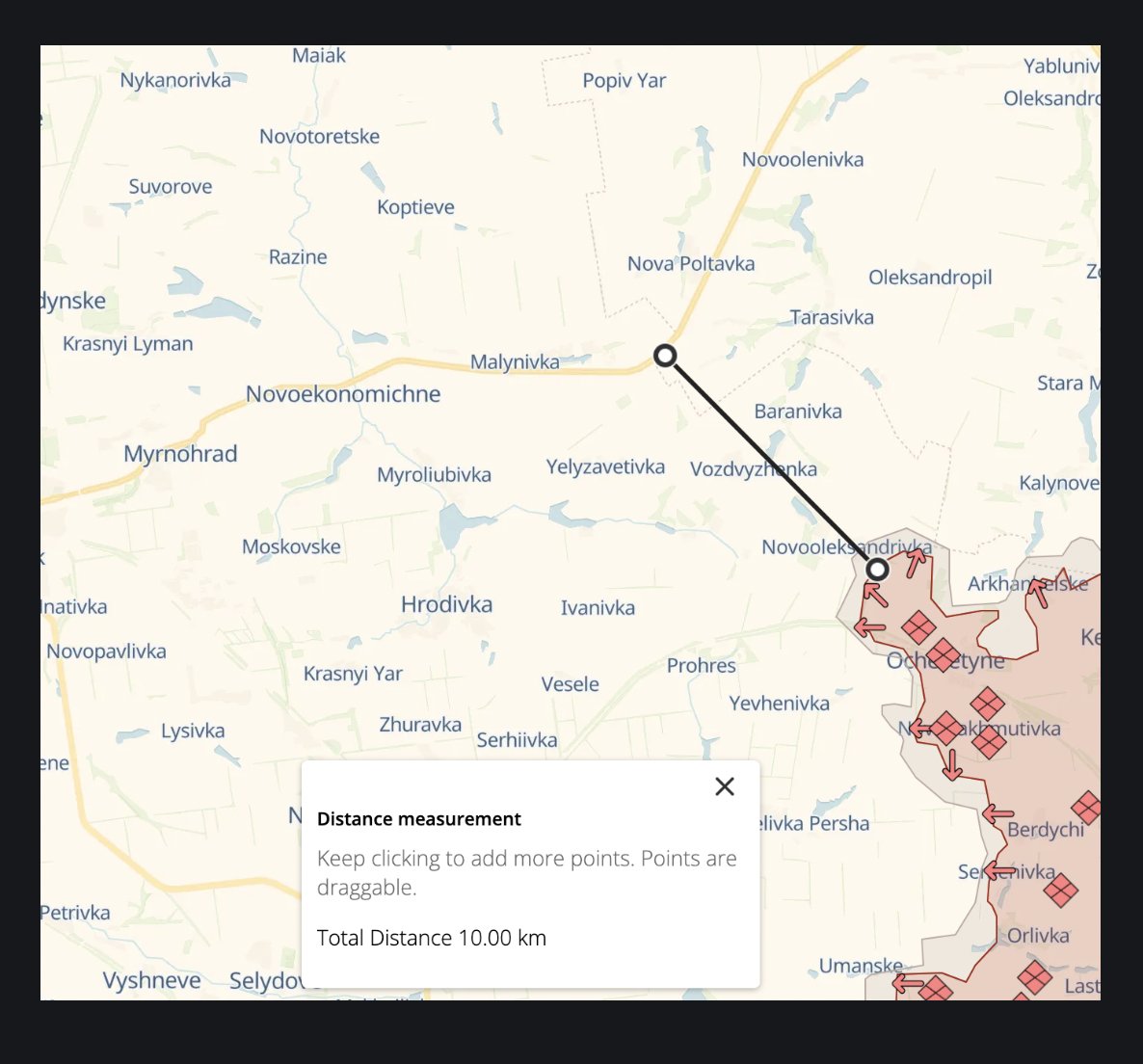This screenshot has width=1143, height=1064.
Task: Click the Zhuravka label
Action: [x=420, y=725]
